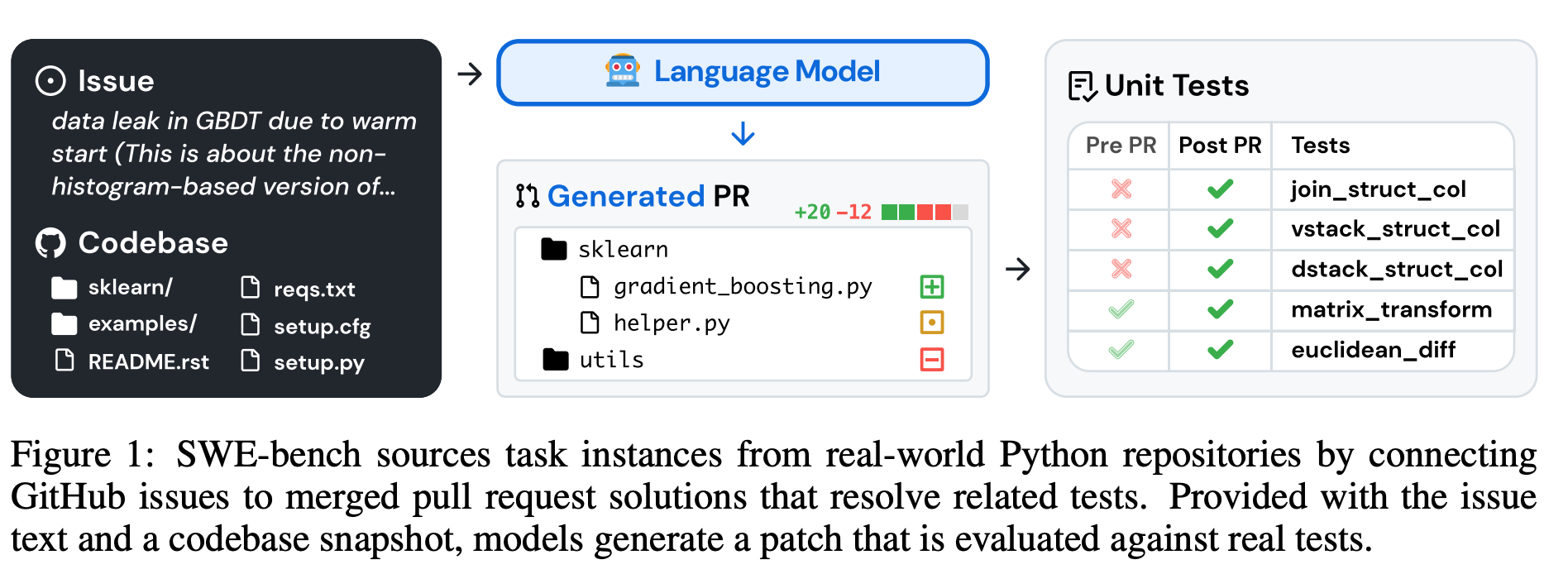Click the robot icon in Language Model
1568x574 pixels.
click(x=623, y=71)
